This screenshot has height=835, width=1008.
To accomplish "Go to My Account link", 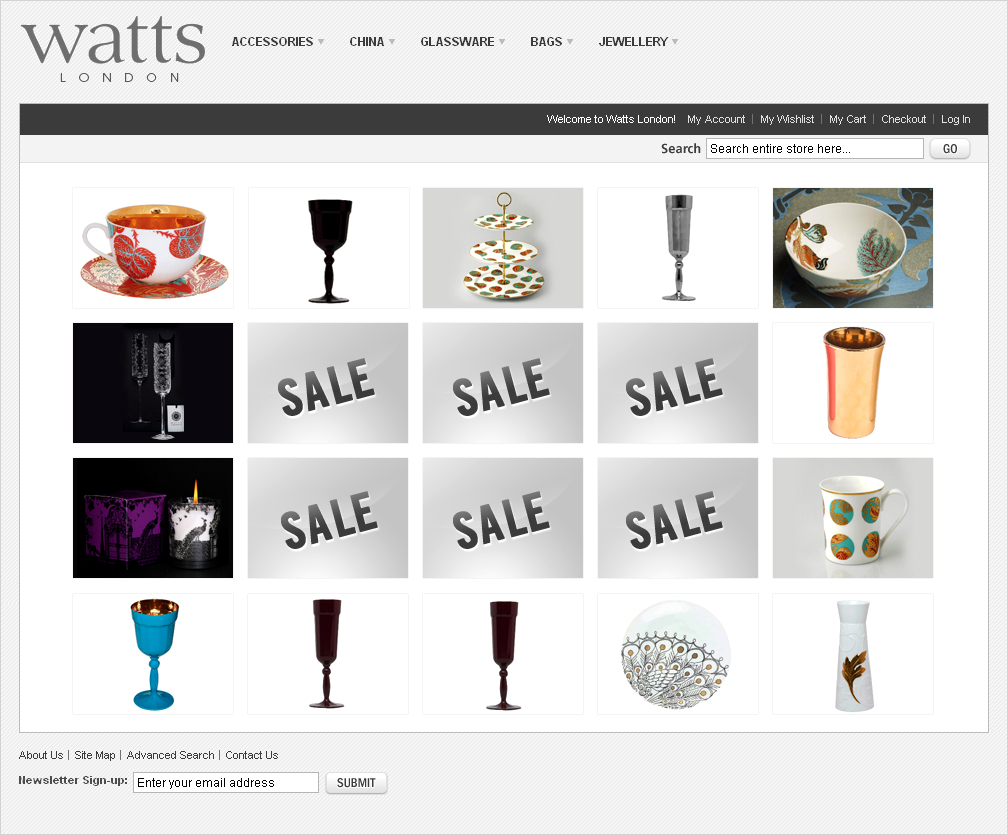I will coord(716,119).
